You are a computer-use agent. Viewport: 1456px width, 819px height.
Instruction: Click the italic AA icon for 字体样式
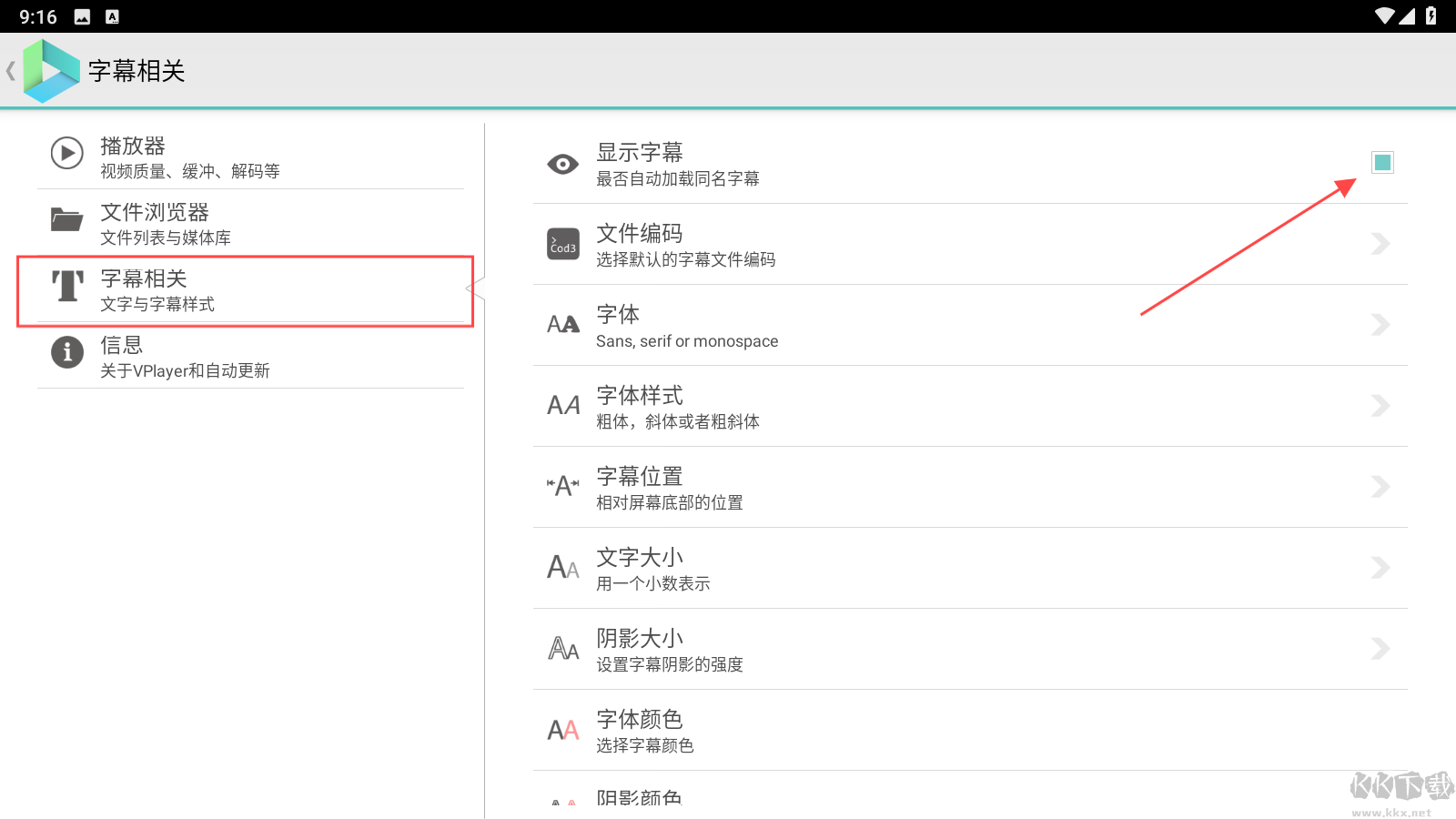pyautogui.click(x=562, y=406)
